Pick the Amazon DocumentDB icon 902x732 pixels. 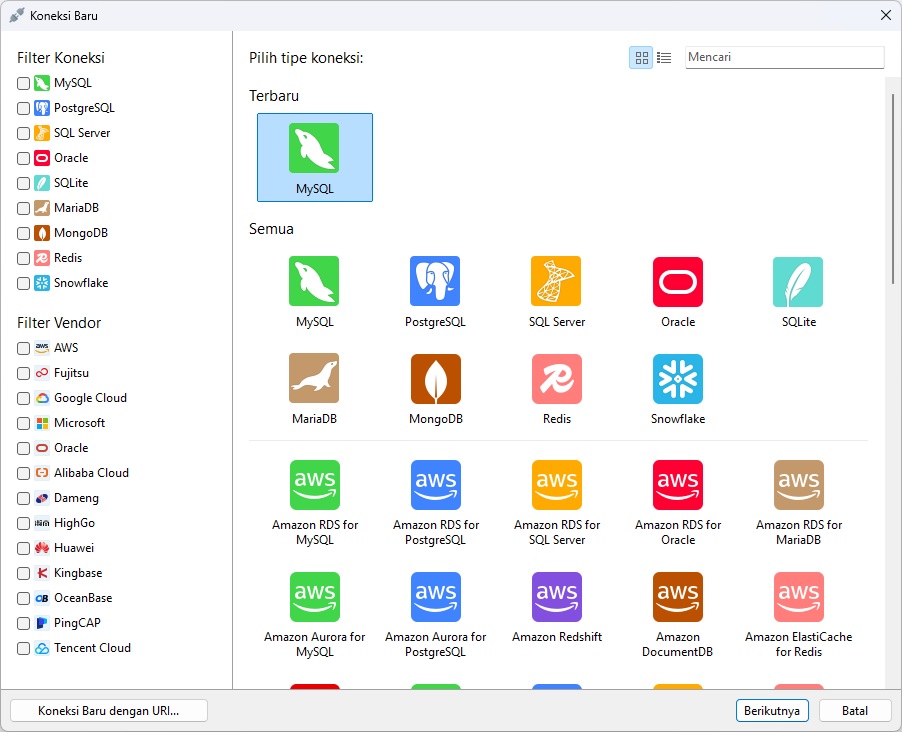pyautogui.click(x=678, y=597)
